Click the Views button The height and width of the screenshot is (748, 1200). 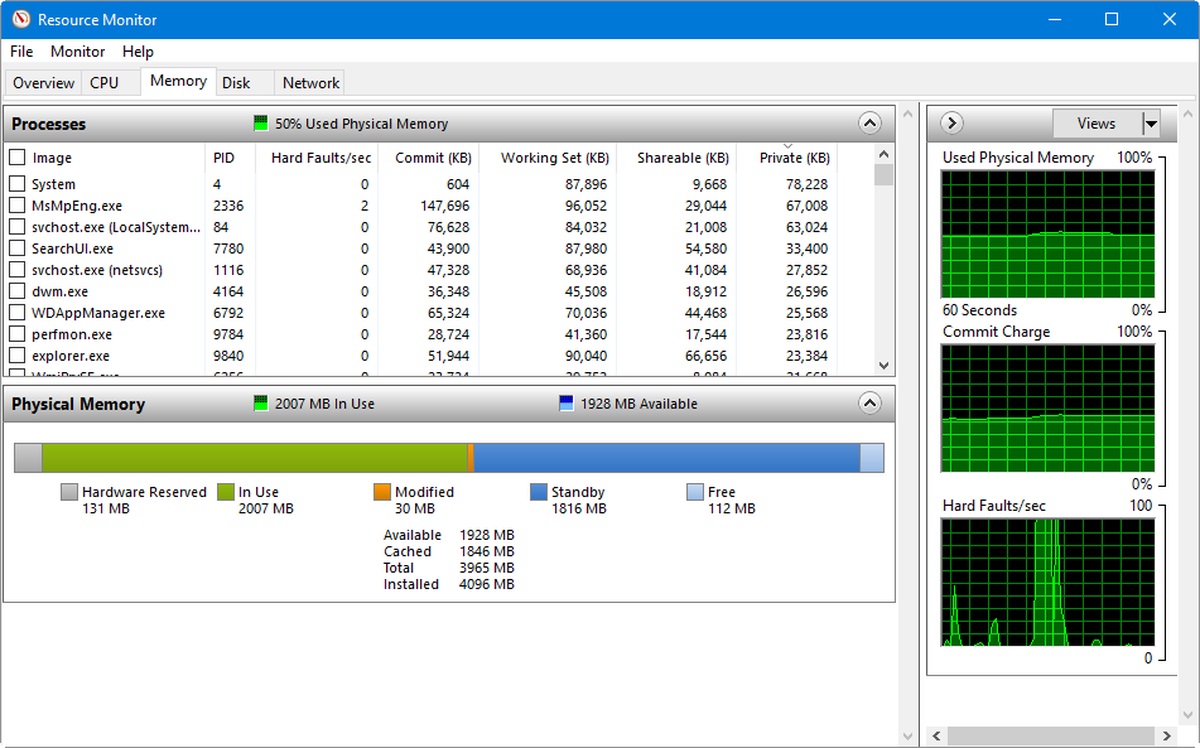tap(1096, 124)
